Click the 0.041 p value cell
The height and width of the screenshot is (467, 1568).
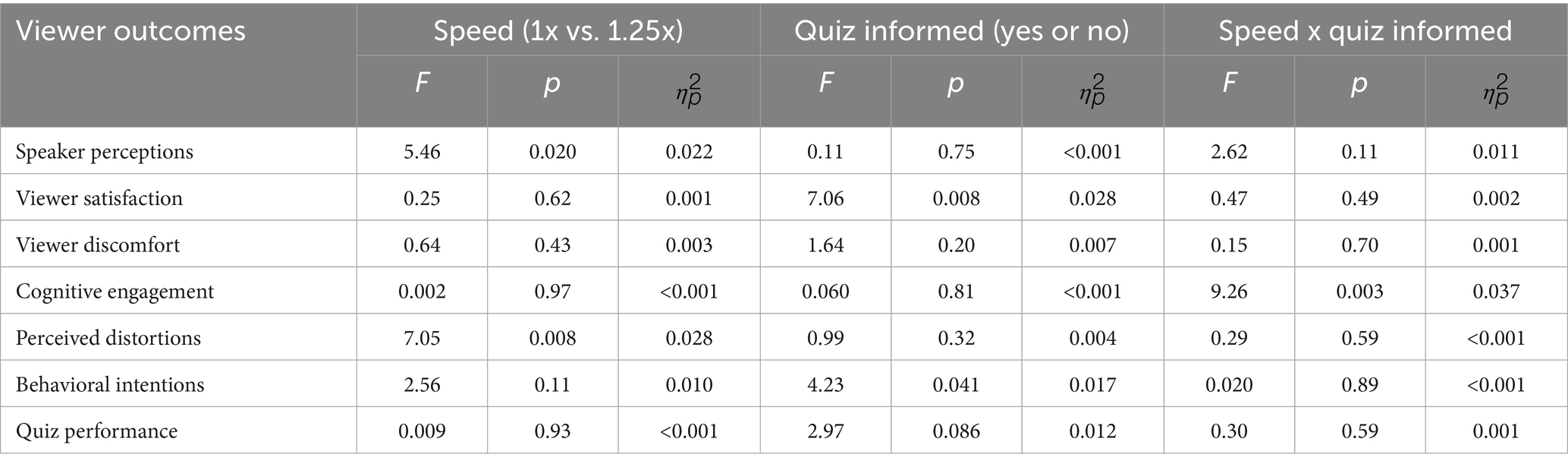click(x=956, y=384)
